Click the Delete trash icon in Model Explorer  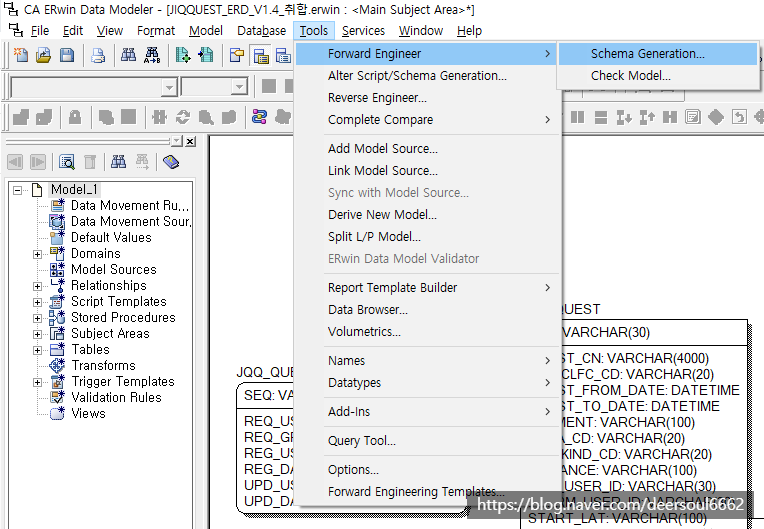[90, 162]
